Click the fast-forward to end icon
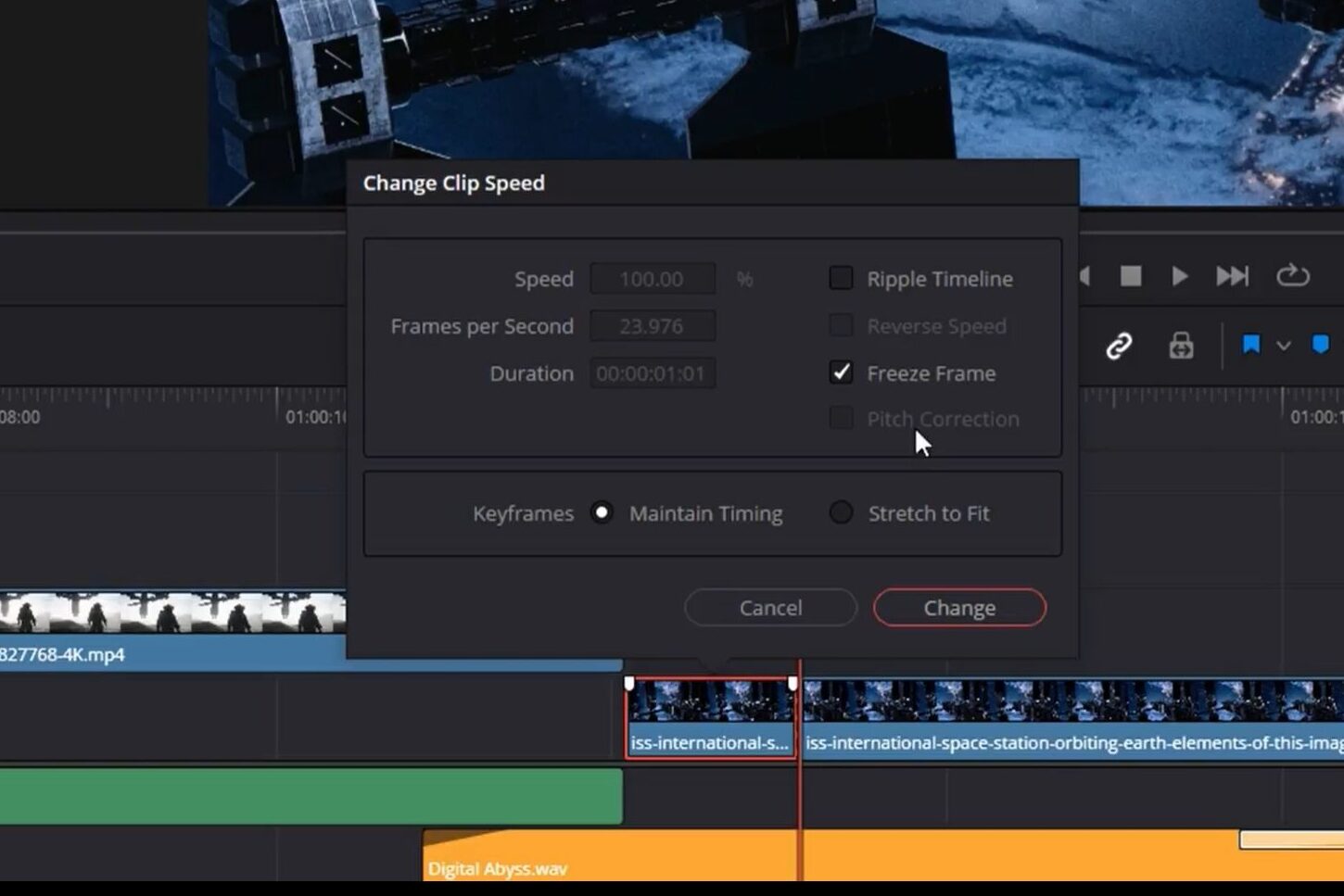The image size is (1344, 896). [1231, 275]
